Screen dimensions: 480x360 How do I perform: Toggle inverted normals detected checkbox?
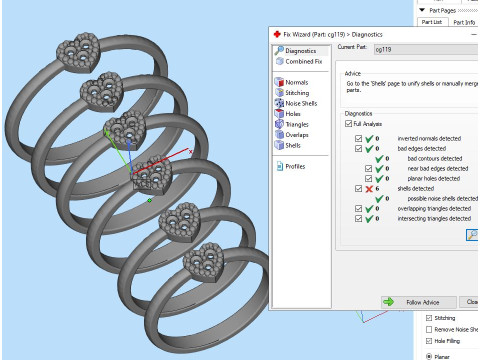(358, 138)
